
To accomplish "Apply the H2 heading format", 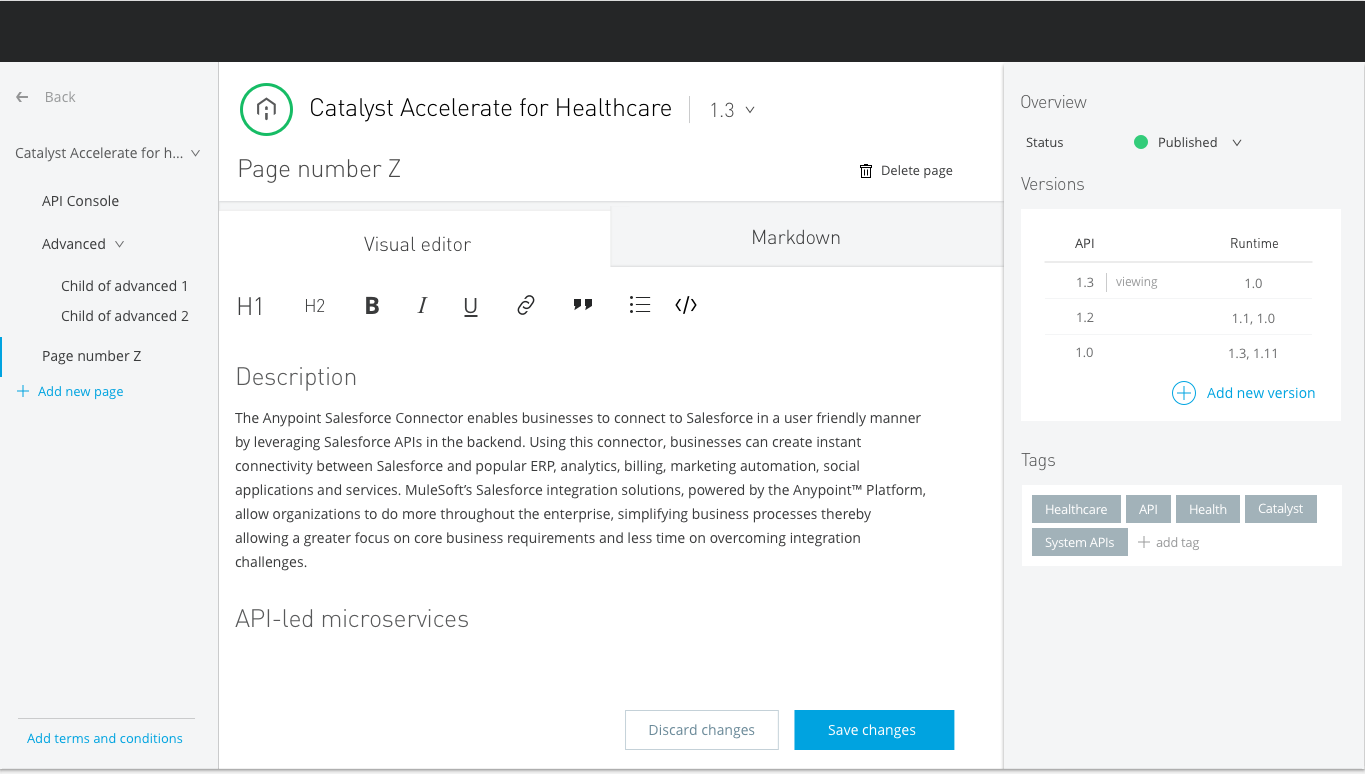I will [315, 306].
